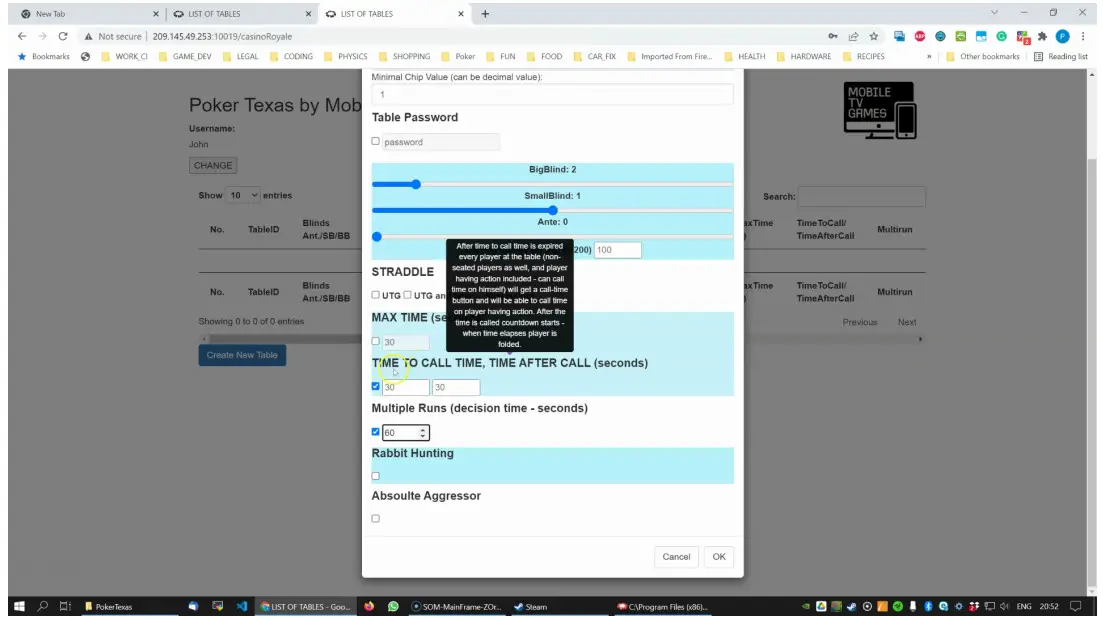Tick the second UTG straddle checkbox
Image resolution: width=1103 pixels, height=619 pixels.
coord(407,295)
